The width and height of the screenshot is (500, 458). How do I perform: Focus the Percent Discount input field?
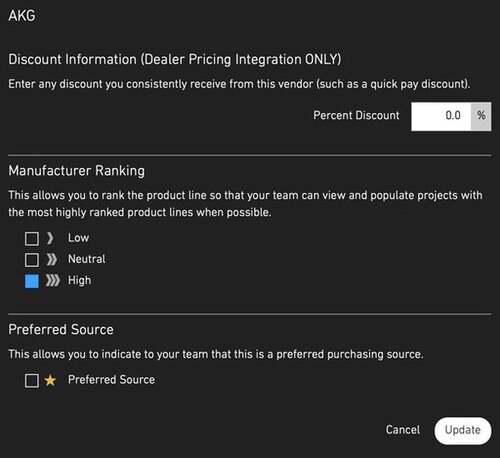[x=441, y=116]
